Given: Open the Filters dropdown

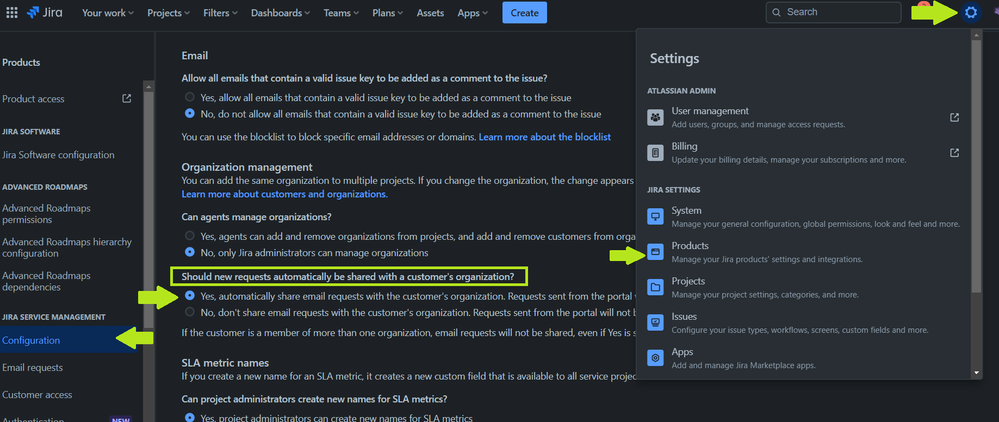Looking at the screenshot, I should coord(220,13).
